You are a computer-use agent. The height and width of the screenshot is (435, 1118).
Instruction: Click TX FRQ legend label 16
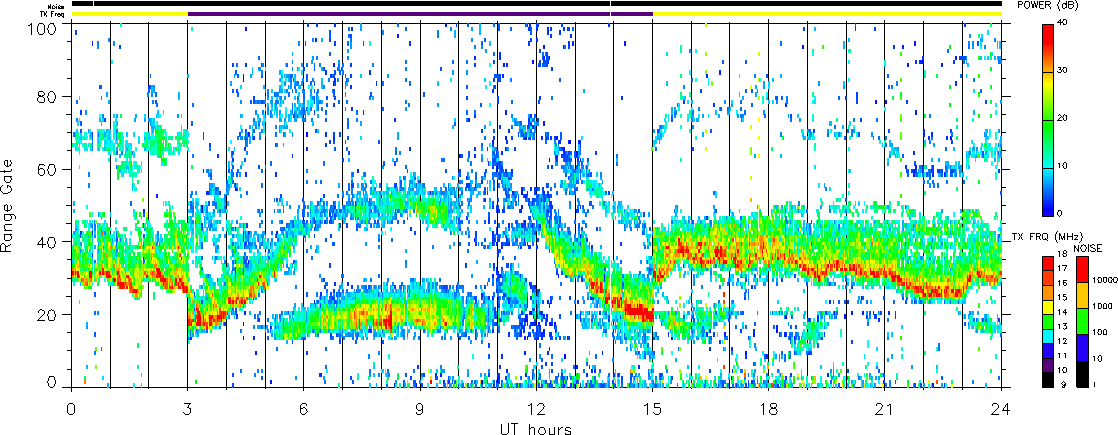pyautogui.click(x=1062, y=283)
